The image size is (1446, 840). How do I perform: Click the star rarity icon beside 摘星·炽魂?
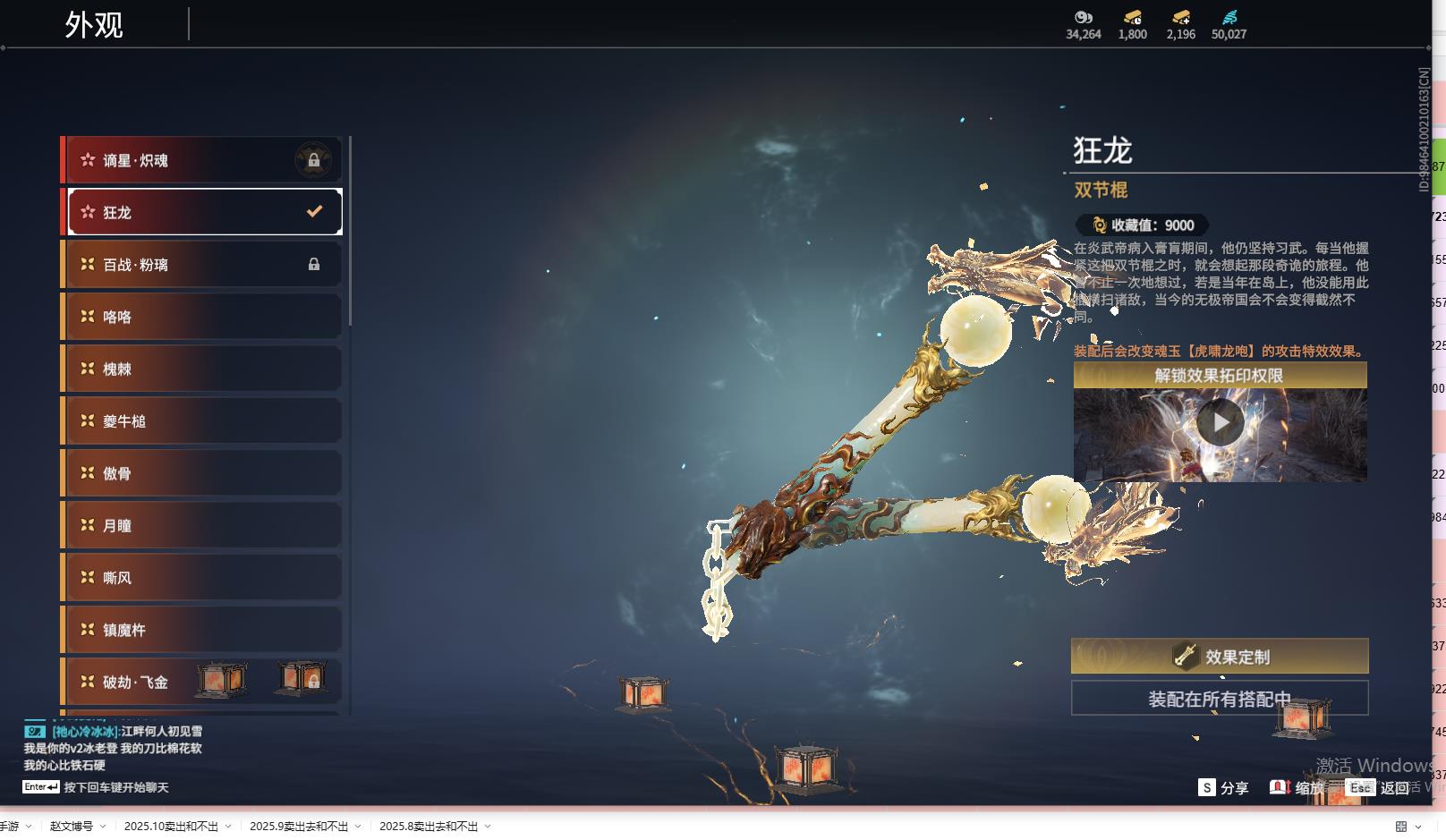[x=88, y=160]
